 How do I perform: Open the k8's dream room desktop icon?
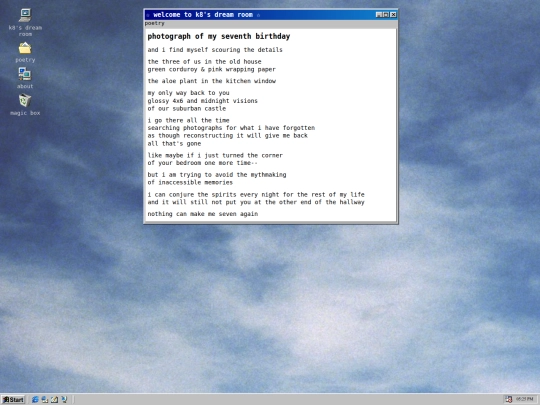coord(25,16)
